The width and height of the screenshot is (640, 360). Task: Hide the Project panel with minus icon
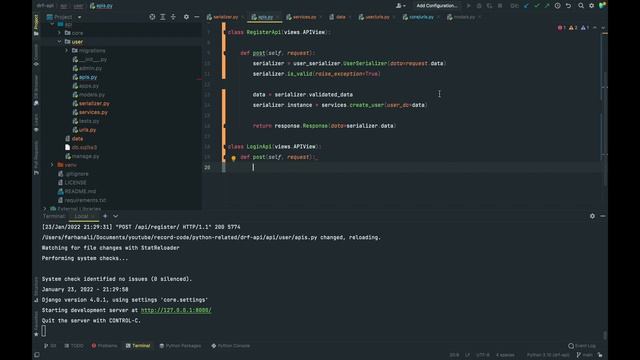[197, 17]
